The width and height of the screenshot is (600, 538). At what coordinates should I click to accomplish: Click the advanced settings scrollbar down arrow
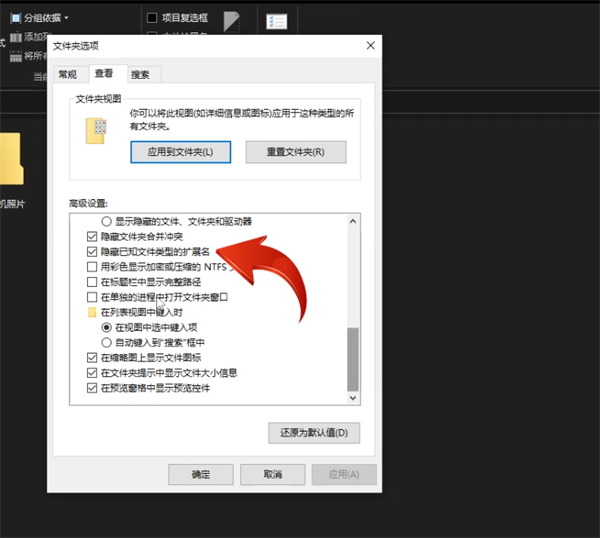click(x=352, y=397)
